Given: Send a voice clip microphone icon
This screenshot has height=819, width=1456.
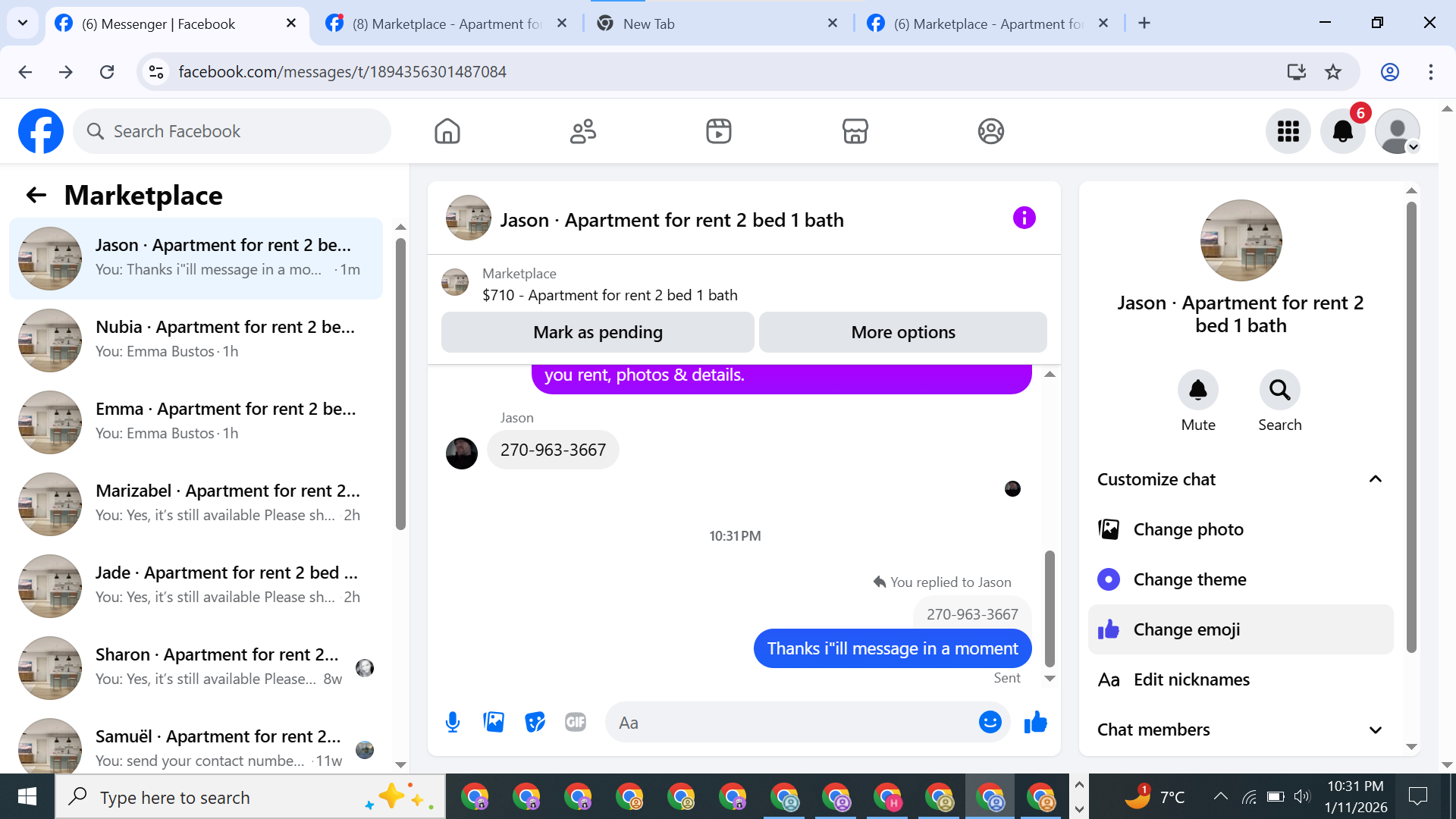Looking at the screenshot, I should tap(453, 723).
